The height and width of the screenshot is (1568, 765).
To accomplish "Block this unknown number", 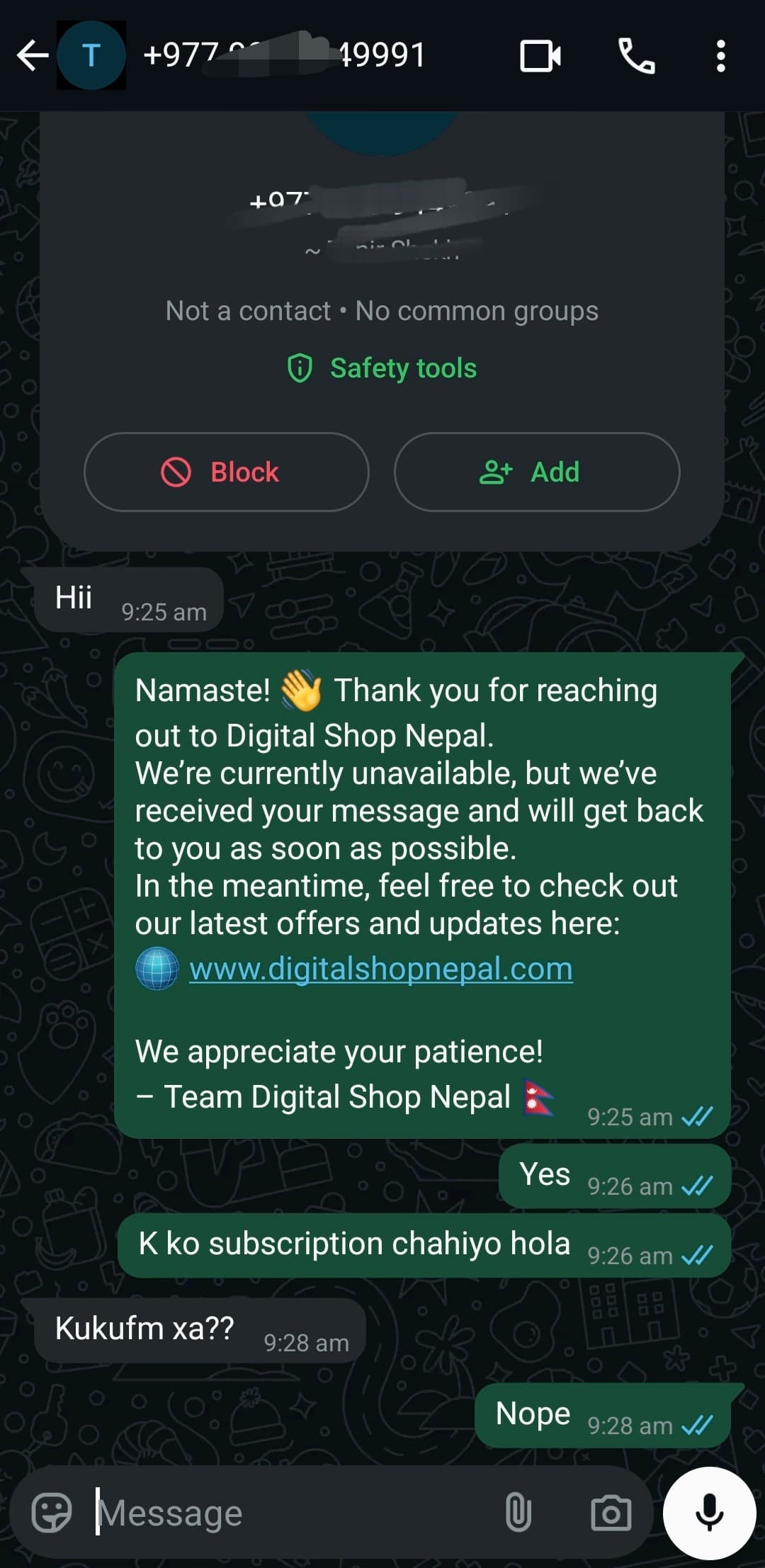I will [227, 472].
